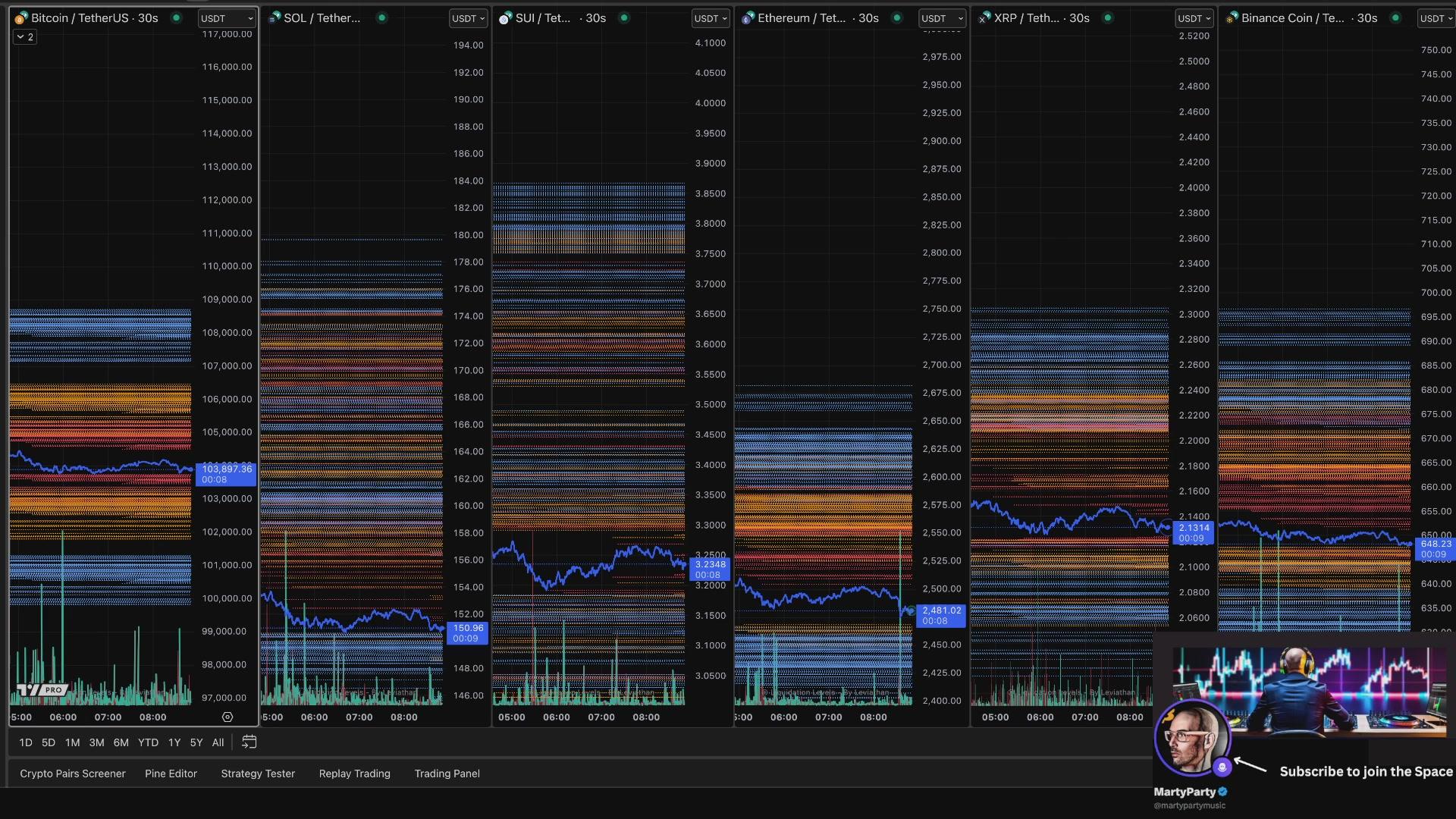Screen dimensions: 1456x819
Task: Click the Binance Coin symbol icon
Action: pos(1232,18)
